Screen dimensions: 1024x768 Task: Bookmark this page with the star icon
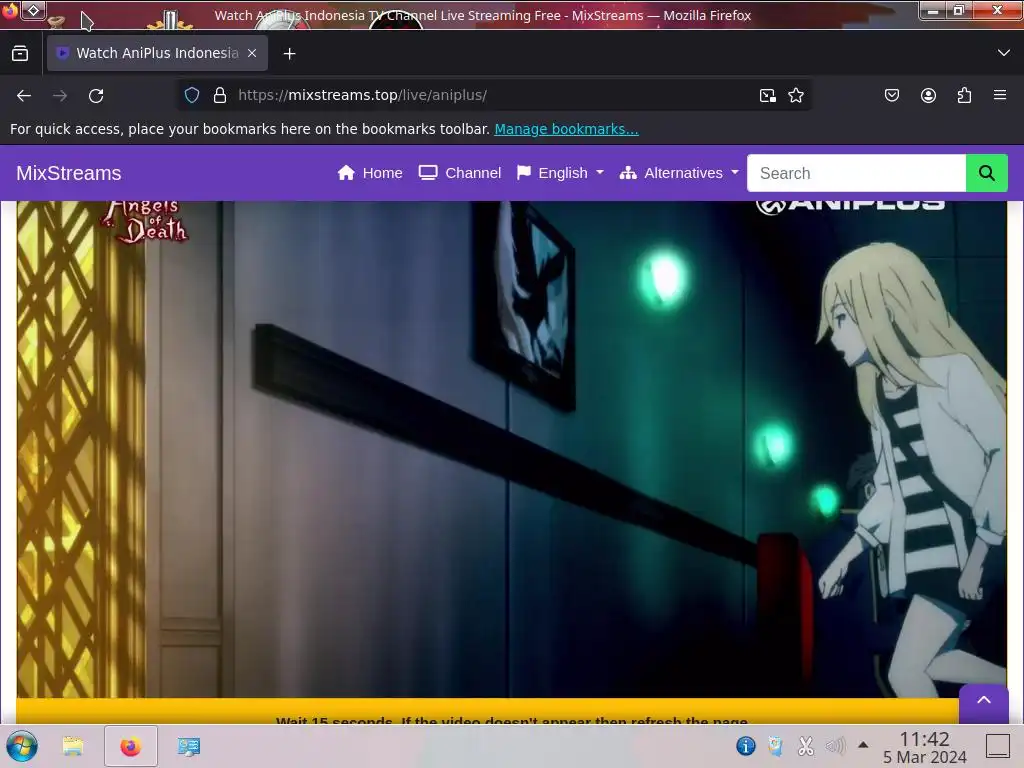coord(795,95)
